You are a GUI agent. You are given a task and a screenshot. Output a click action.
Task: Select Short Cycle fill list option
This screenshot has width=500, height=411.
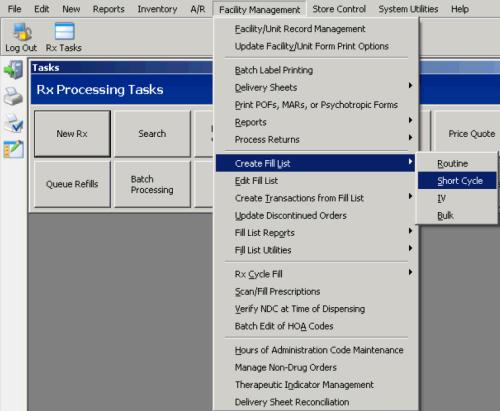(457, 181)
